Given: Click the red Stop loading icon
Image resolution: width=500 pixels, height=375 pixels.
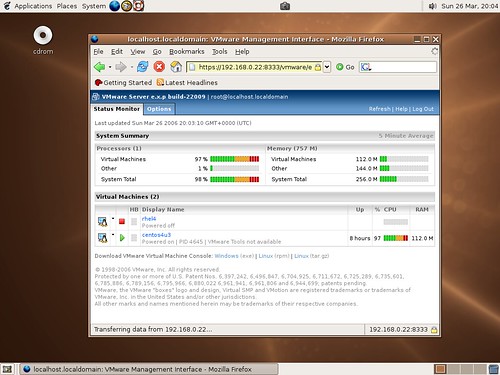Looking at the screenshot, I should pyautogui.click(x=159, y=67).
